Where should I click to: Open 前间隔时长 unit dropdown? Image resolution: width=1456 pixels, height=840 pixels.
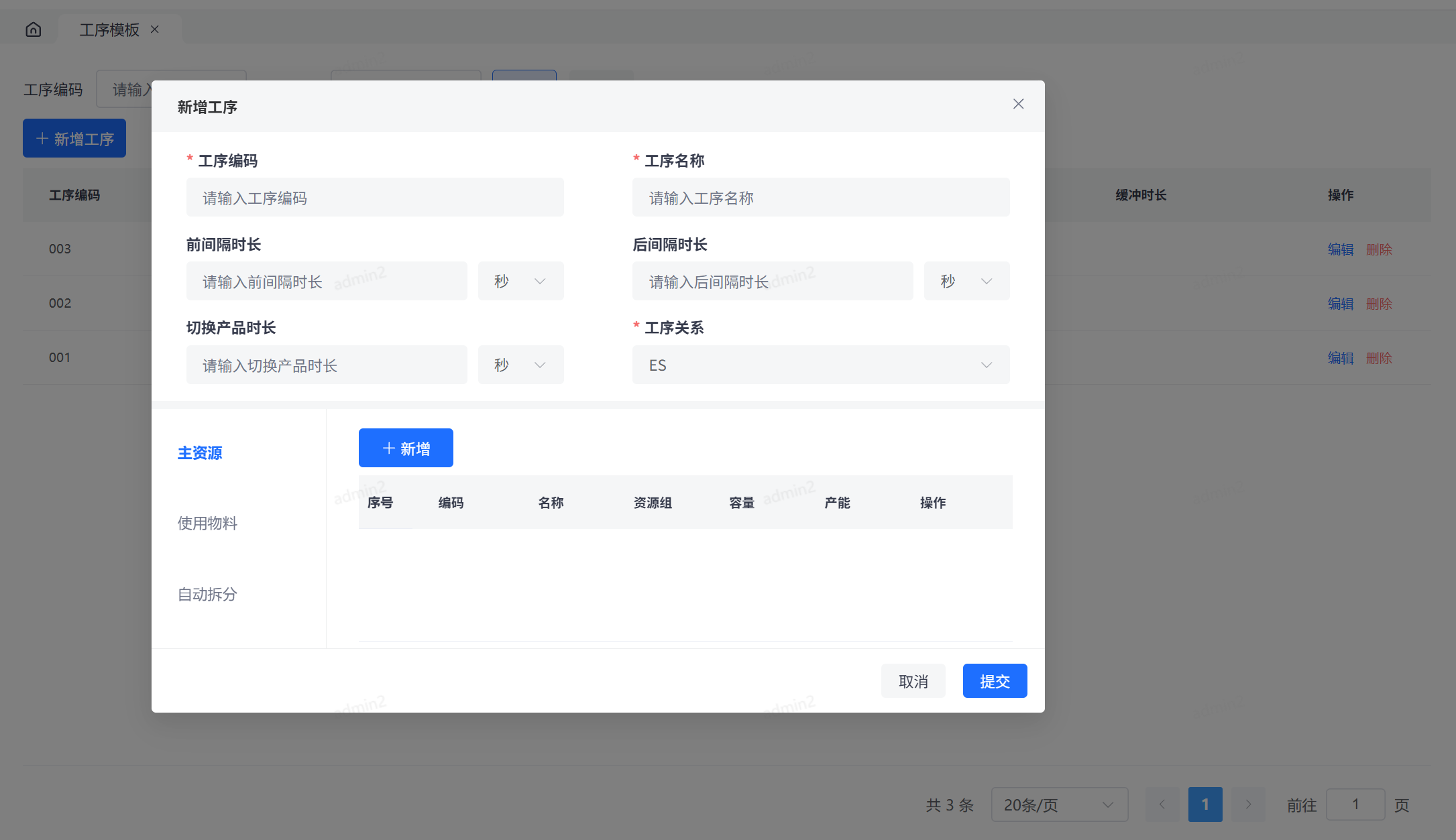click(520, 281)
